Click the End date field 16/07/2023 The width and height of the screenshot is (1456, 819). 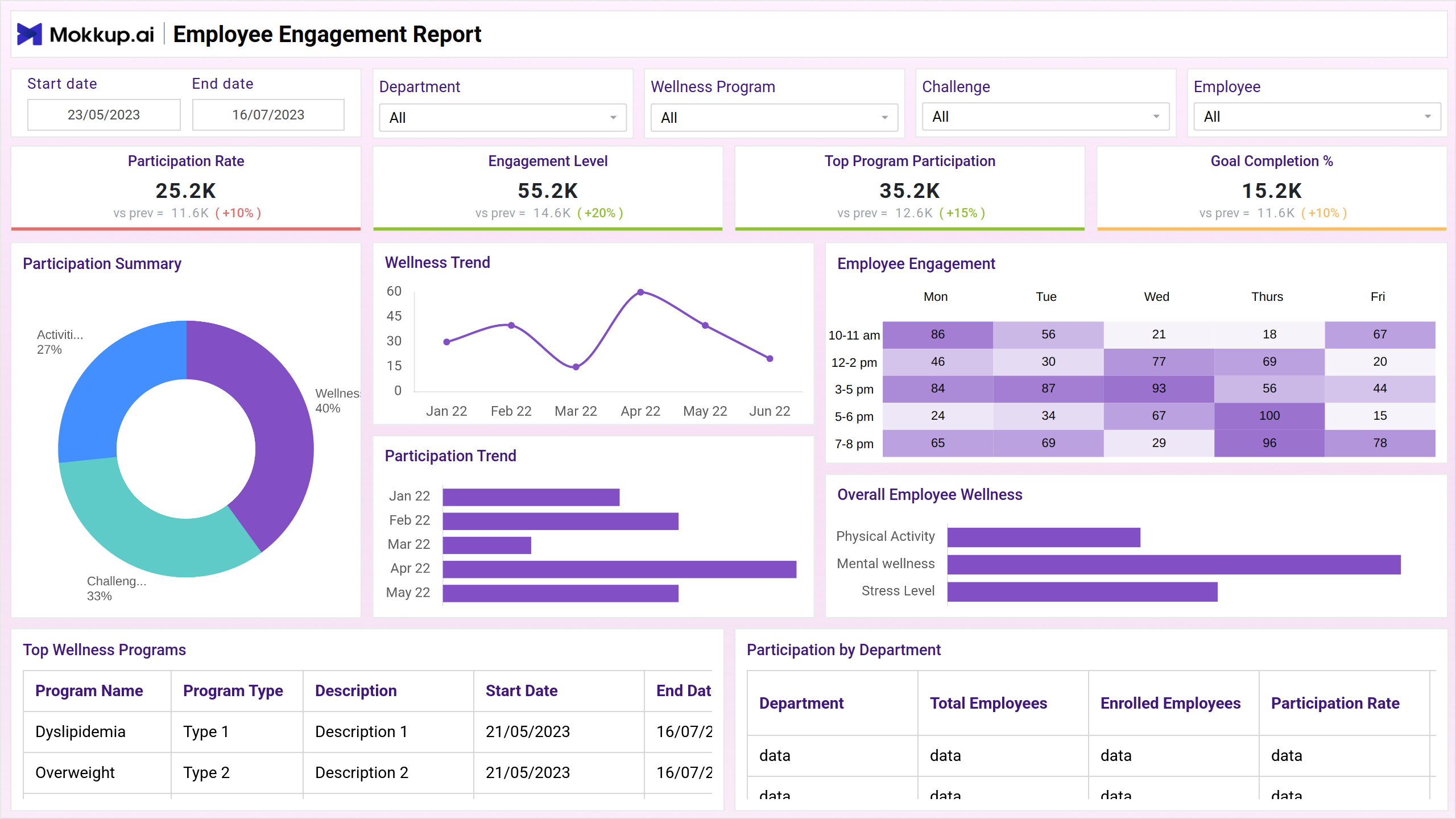click(x=268, y=115)
